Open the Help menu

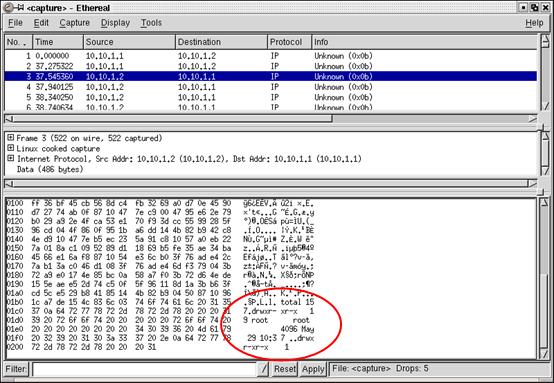[534, 23]
